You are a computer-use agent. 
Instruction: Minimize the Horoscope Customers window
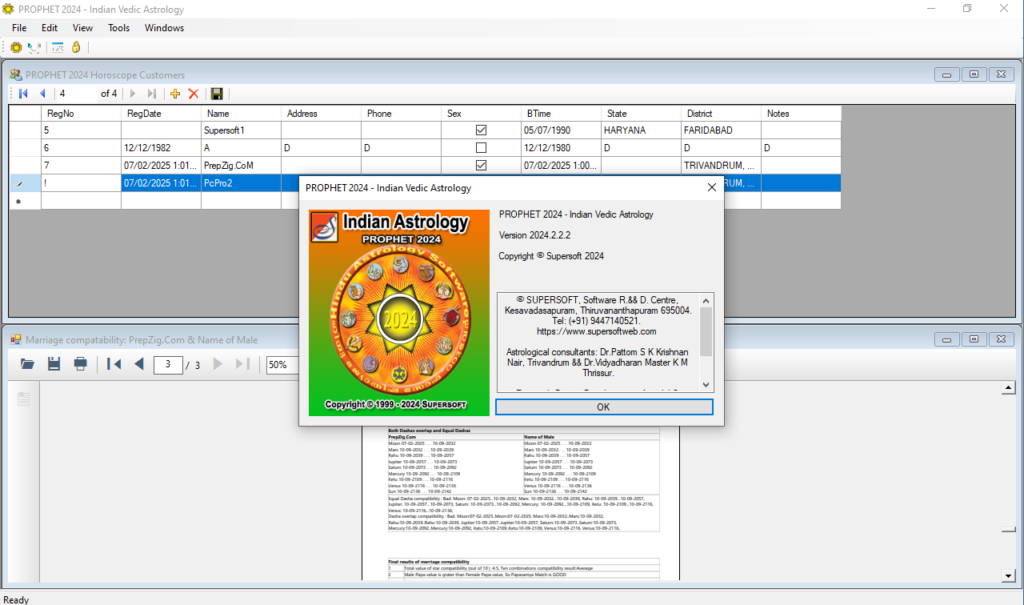pyautogui.click(x=946, y=74)
